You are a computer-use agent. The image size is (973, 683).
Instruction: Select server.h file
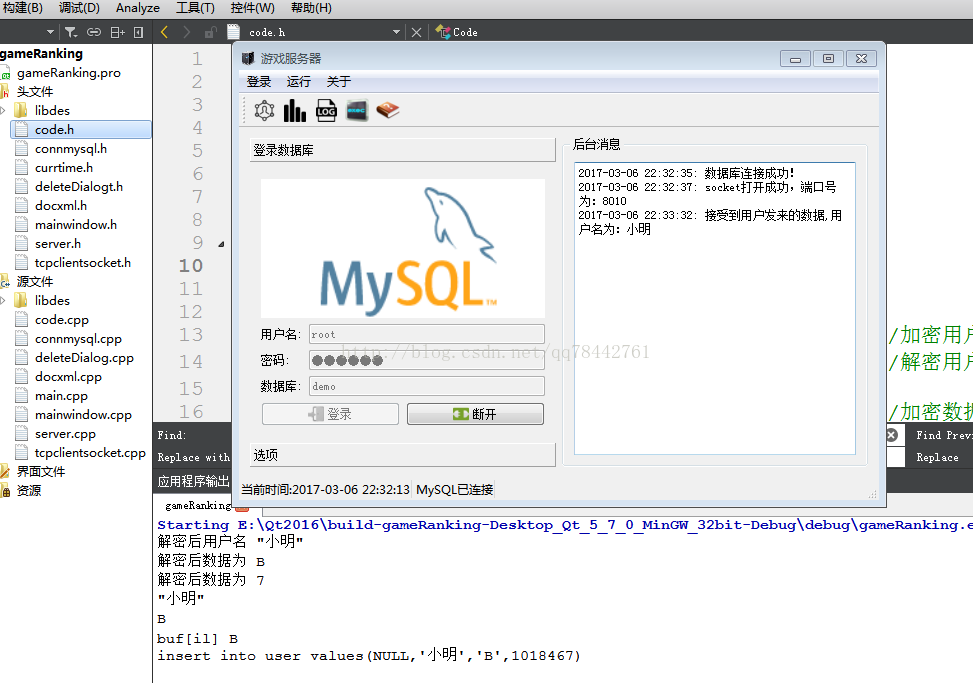click(x=58, y=244)
